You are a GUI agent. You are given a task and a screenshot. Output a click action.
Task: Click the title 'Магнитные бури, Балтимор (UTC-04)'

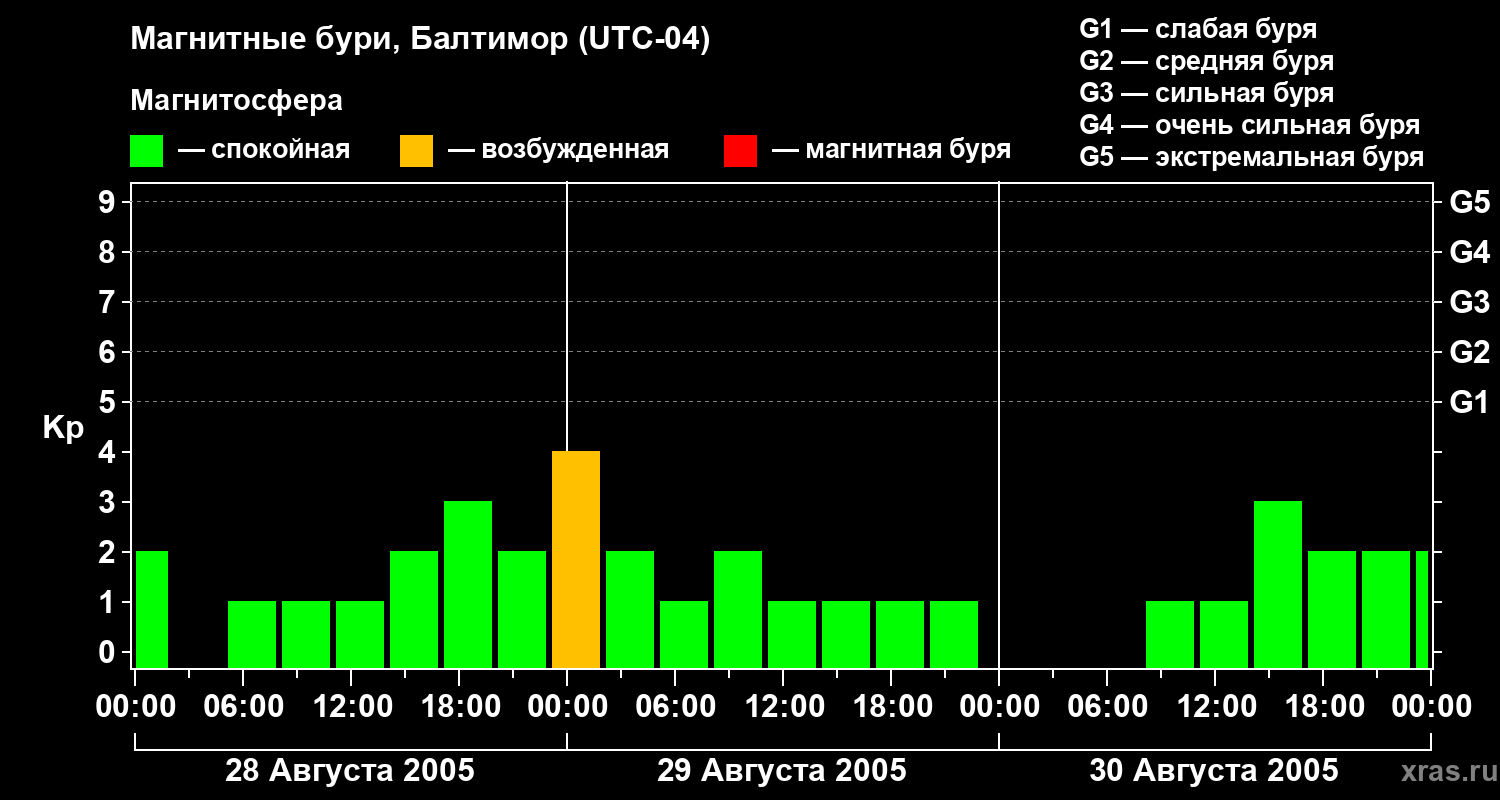pos(420,40)
